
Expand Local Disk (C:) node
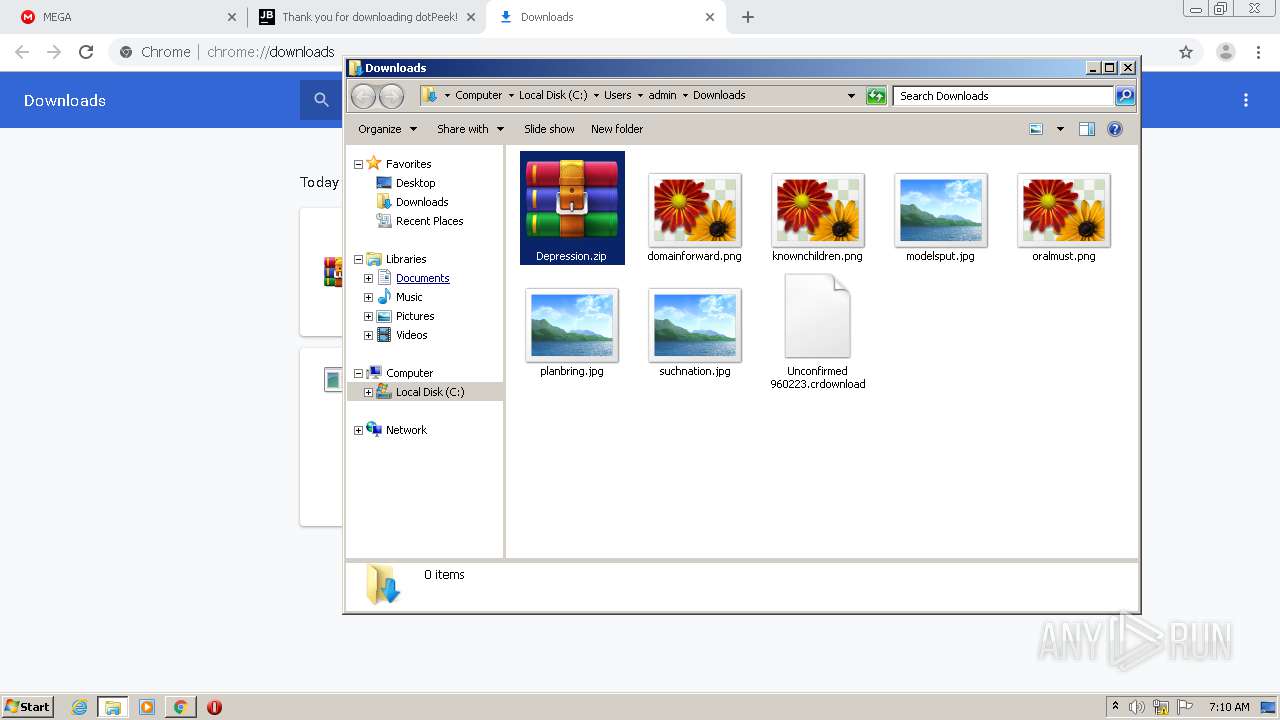(368, 392)
